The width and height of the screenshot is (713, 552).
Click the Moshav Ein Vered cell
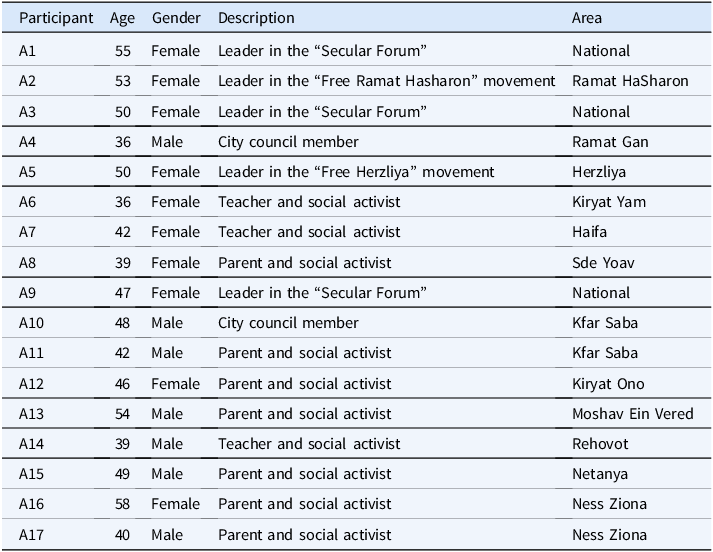(x=633, y=414)
